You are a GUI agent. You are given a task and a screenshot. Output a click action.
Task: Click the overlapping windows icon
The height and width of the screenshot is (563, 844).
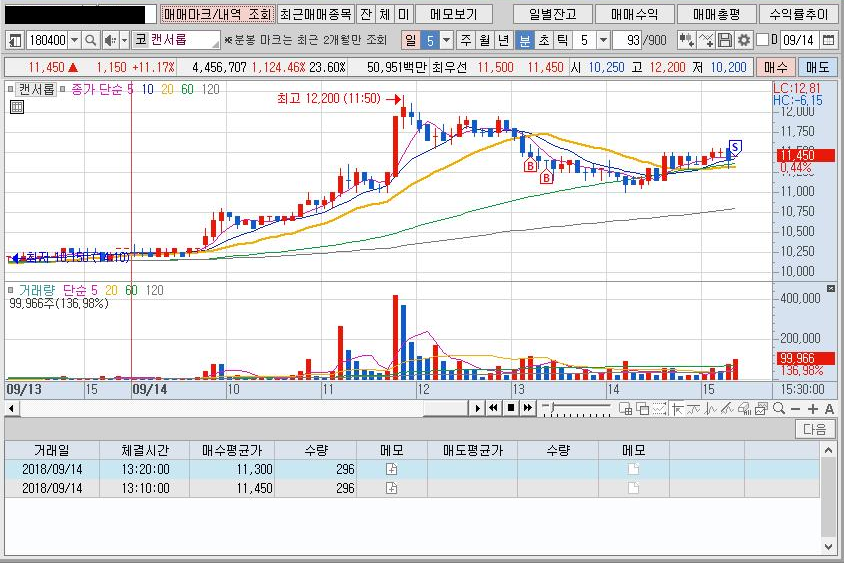point(643,409)
